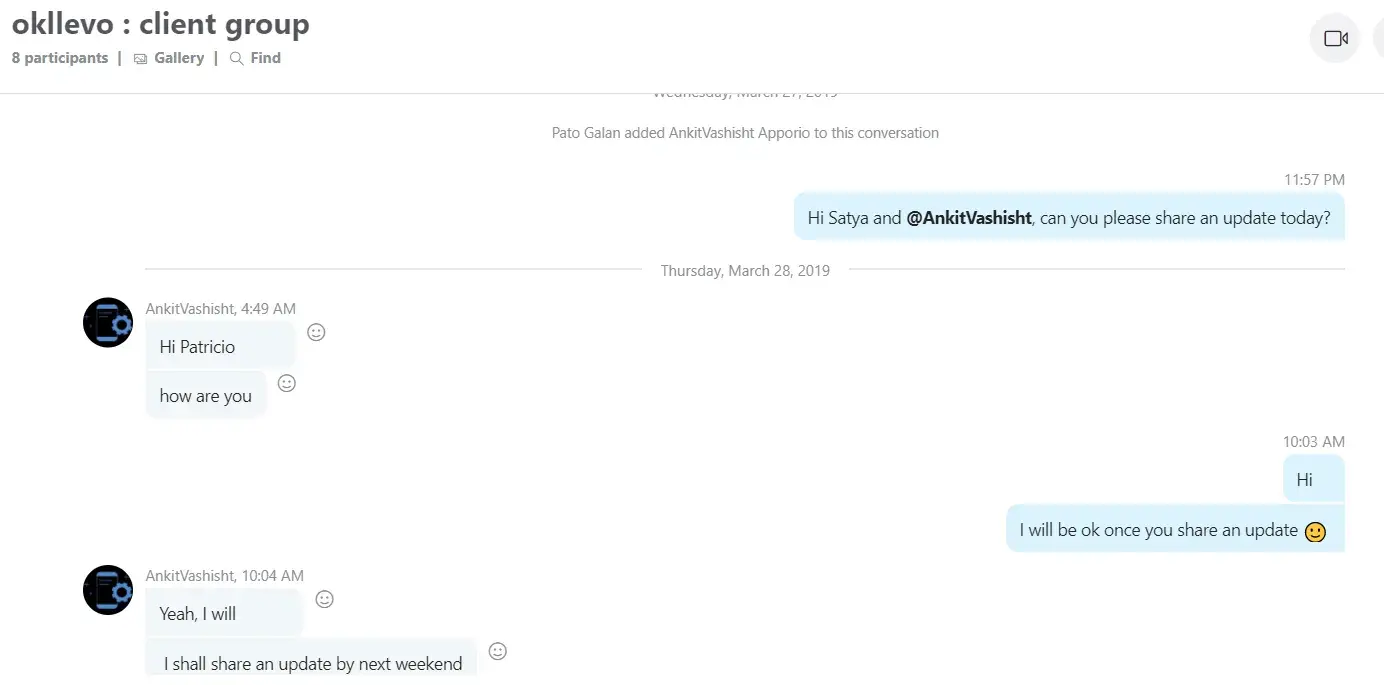Select the "I will be ok once" message bubble
1384x685 pixels.
(x=1158, y=530)
